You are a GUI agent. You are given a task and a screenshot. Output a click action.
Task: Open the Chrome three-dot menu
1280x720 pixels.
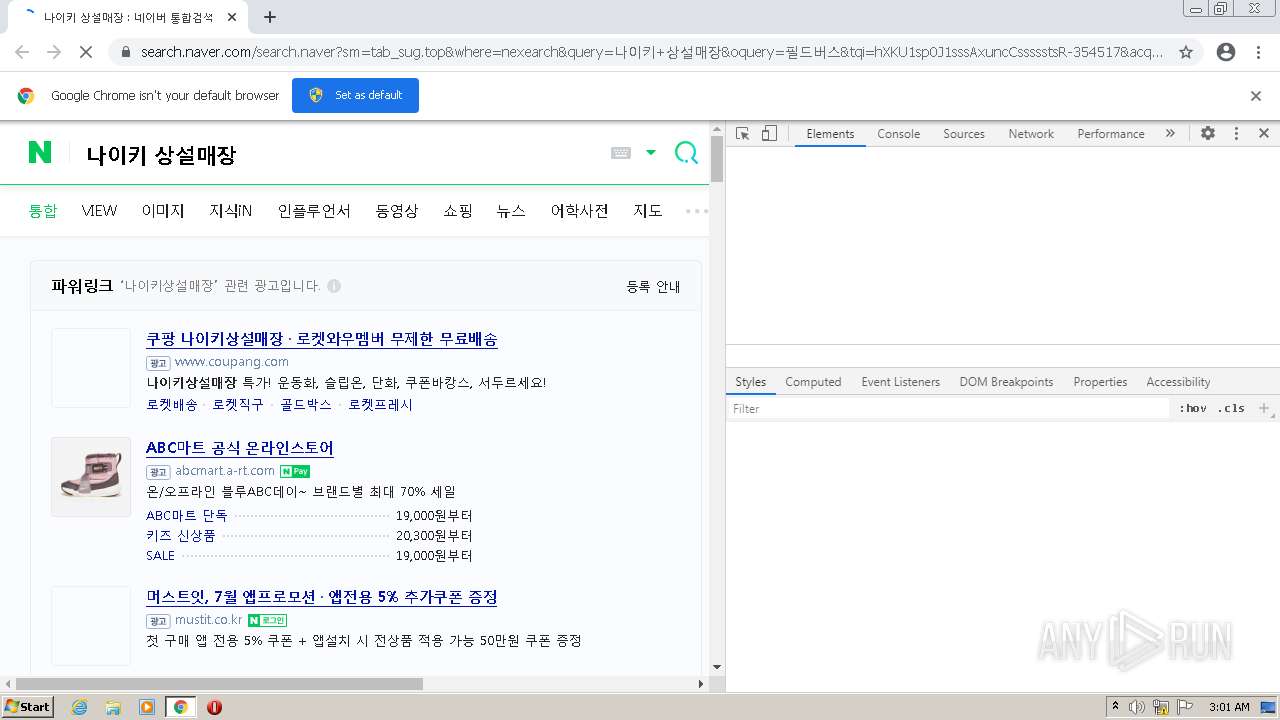point(1258,52)
